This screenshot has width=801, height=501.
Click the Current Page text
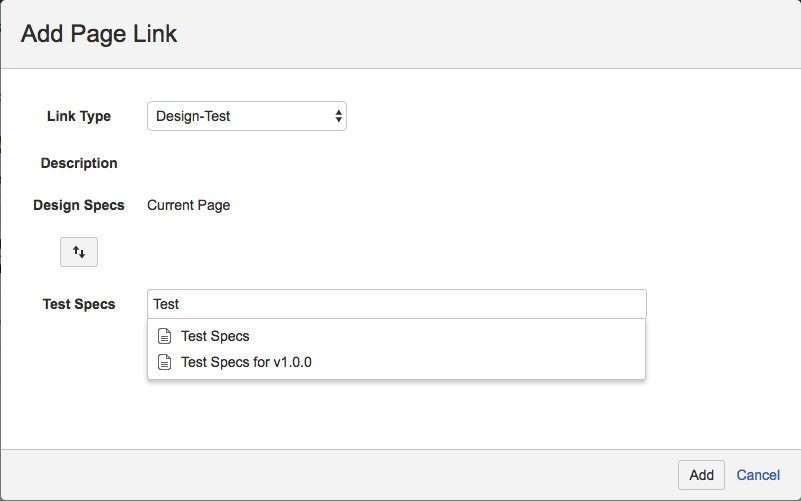(x=188, y=205)
